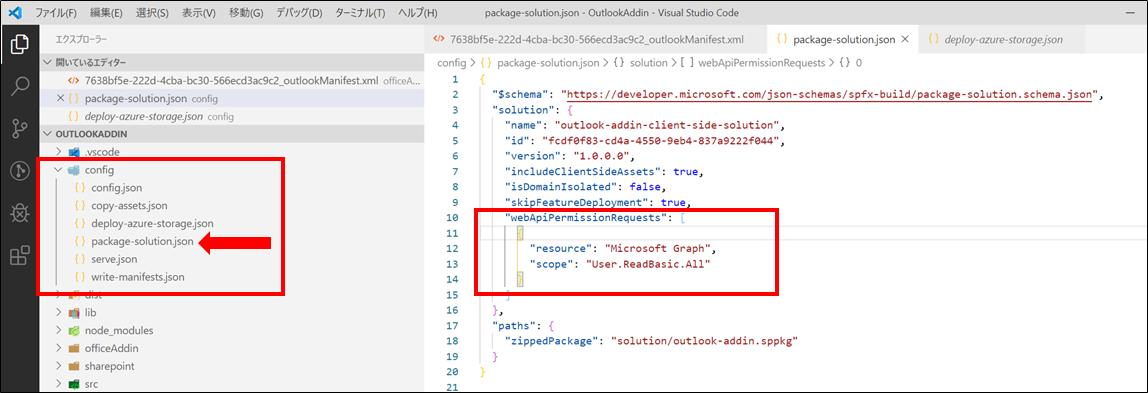Open the bug-shaped Run and Debug icon
This screenshot has width=1148, height=393.
pyautogui.click(x=20, y=214)
